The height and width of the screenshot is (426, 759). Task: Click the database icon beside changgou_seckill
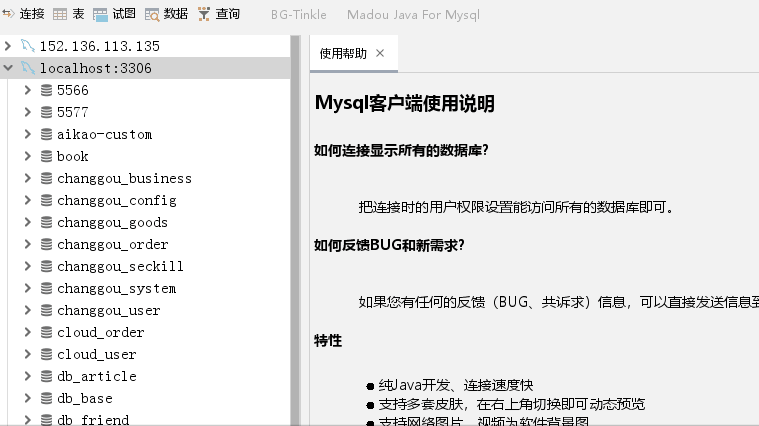pos(46,266)
